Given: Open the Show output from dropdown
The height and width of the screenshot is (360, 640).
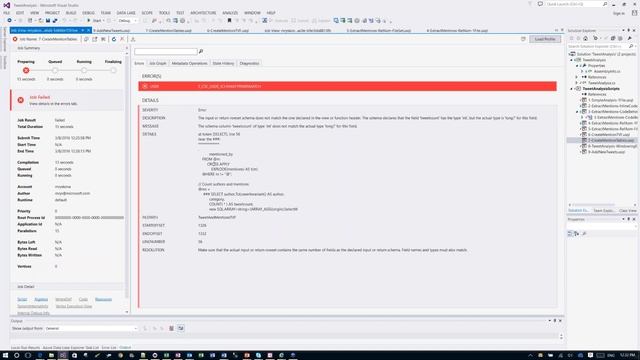Looking at the screenshot, I should [x=91, y=328].
